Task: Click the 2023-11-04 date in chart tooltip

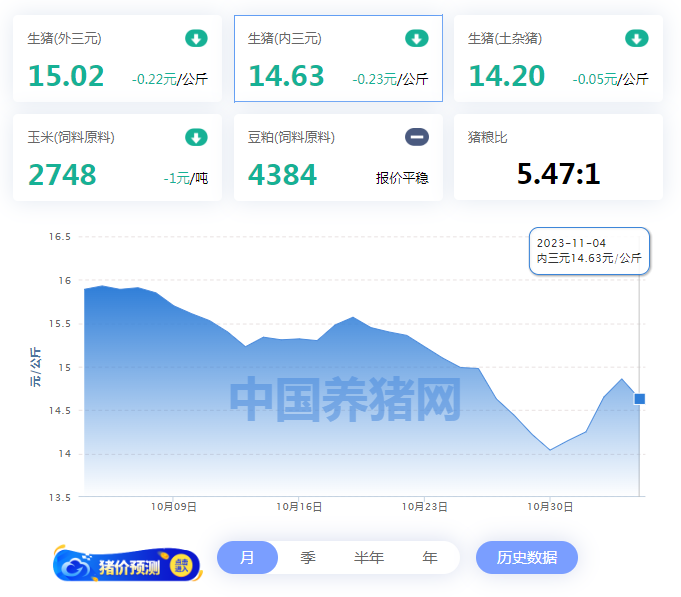Action: [571, 243]
